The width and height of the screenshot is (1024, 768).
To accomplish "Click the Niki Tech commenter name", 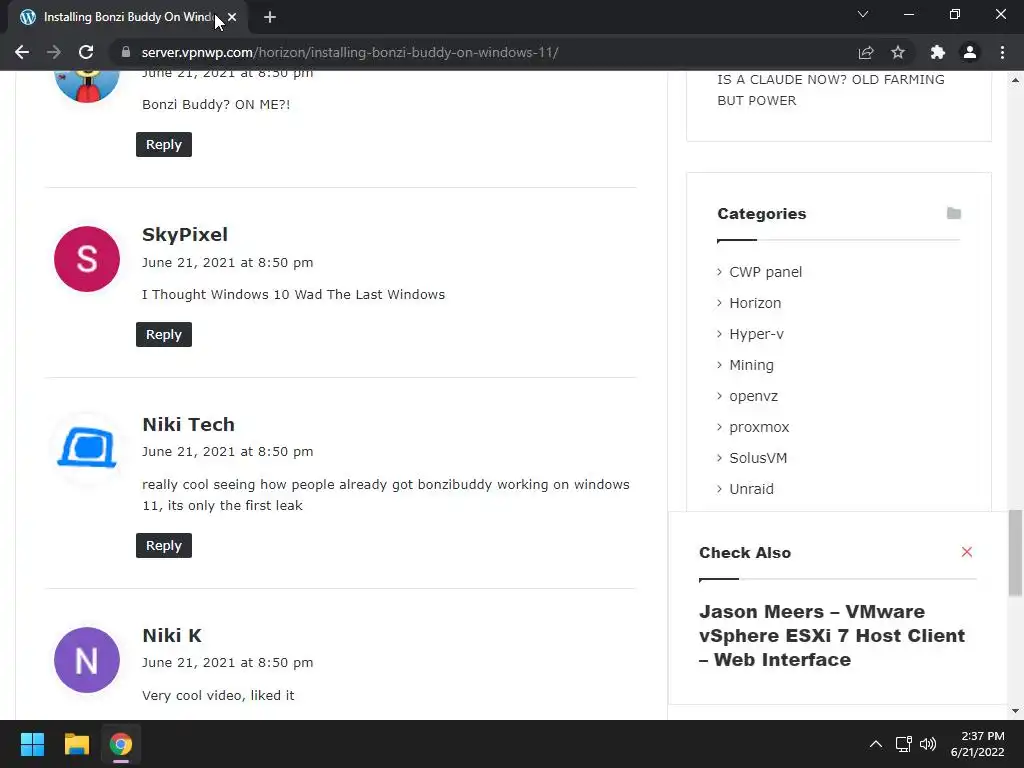I will [189, 424].
